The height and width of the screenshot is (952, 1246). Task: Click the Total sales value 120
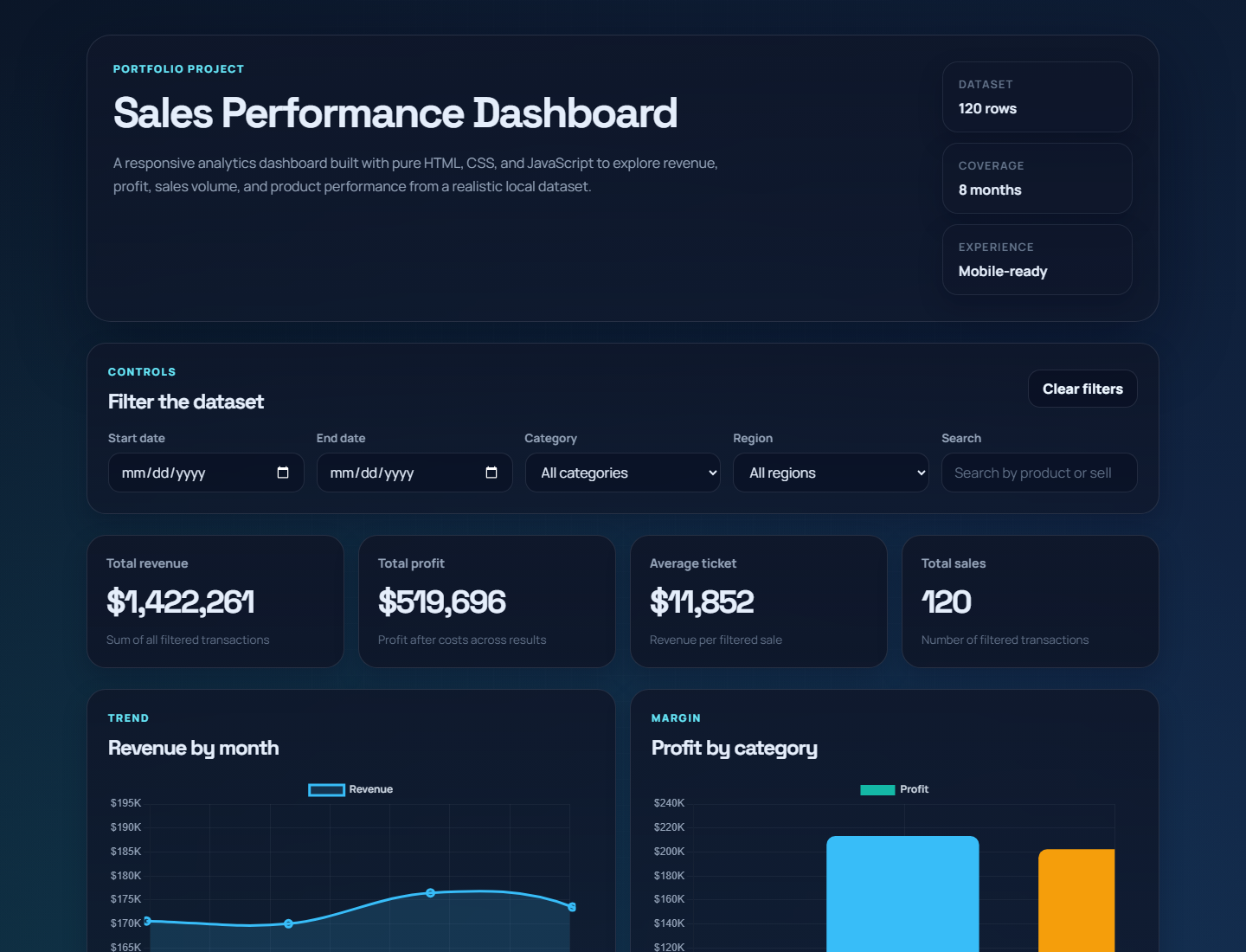946,601
